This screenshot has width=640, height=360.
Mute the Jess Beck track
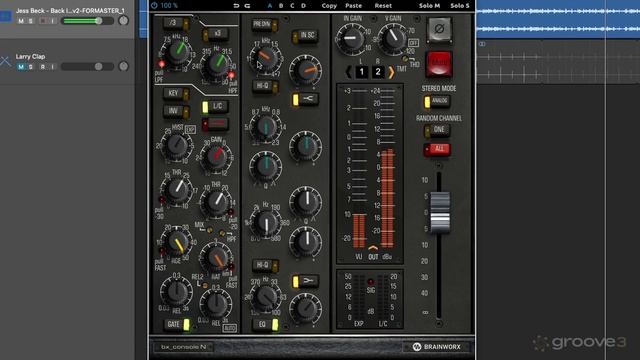click(x=21, y=21)
